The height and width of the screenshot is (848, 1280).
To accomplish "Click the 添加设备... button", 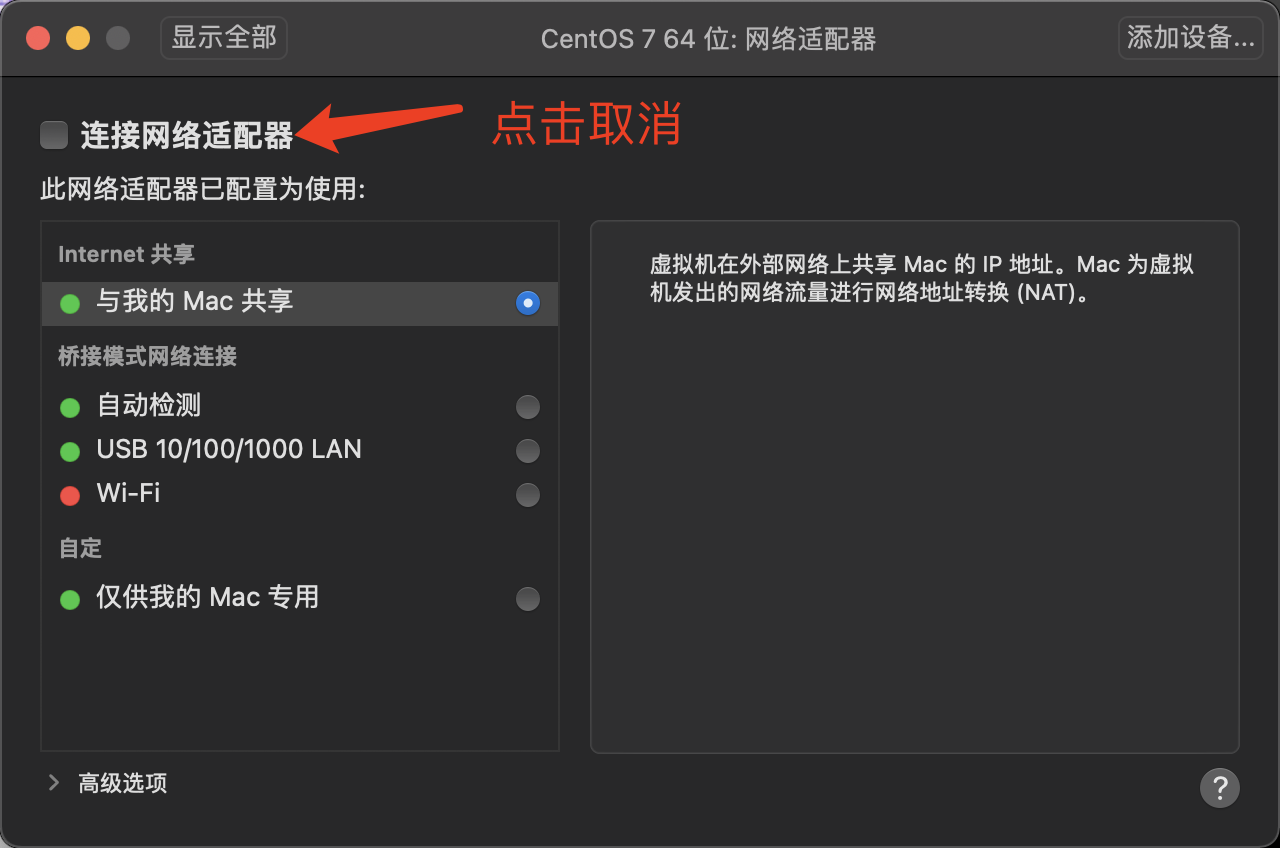I will [1190, 38].
